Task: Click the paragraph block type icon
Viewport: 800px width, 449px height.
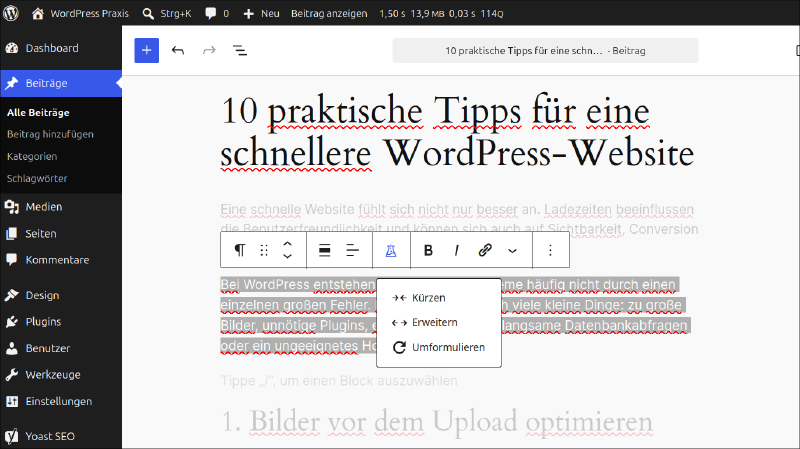Action: coord(239,250)
